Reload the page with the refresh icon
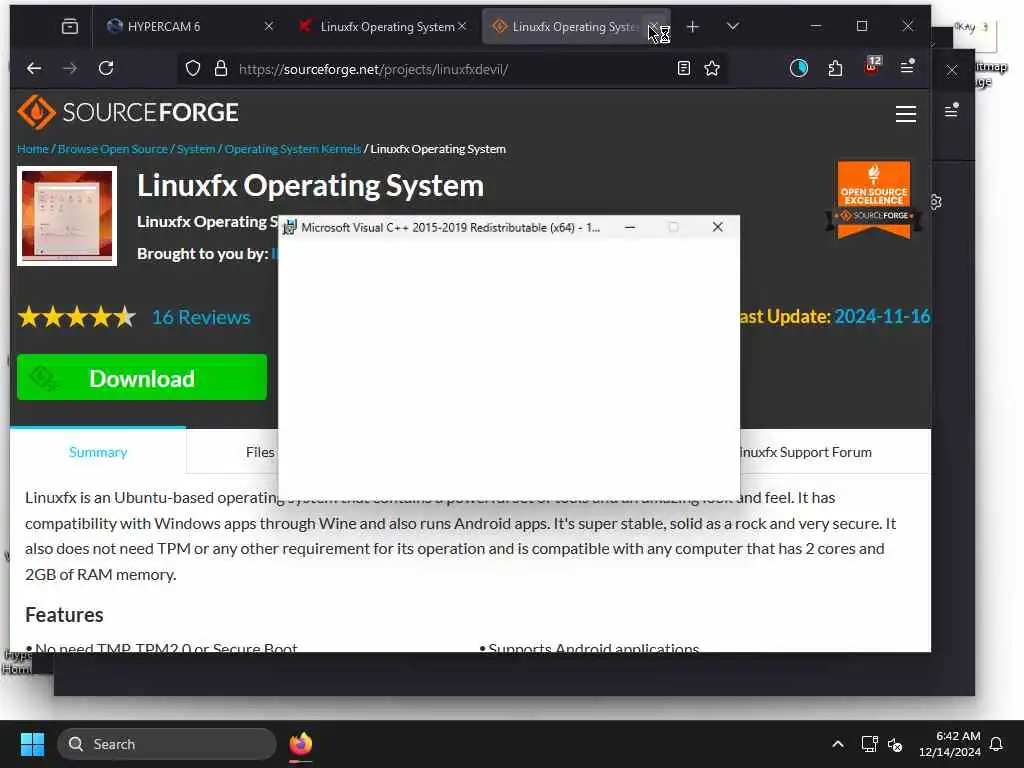 [106, 68]
